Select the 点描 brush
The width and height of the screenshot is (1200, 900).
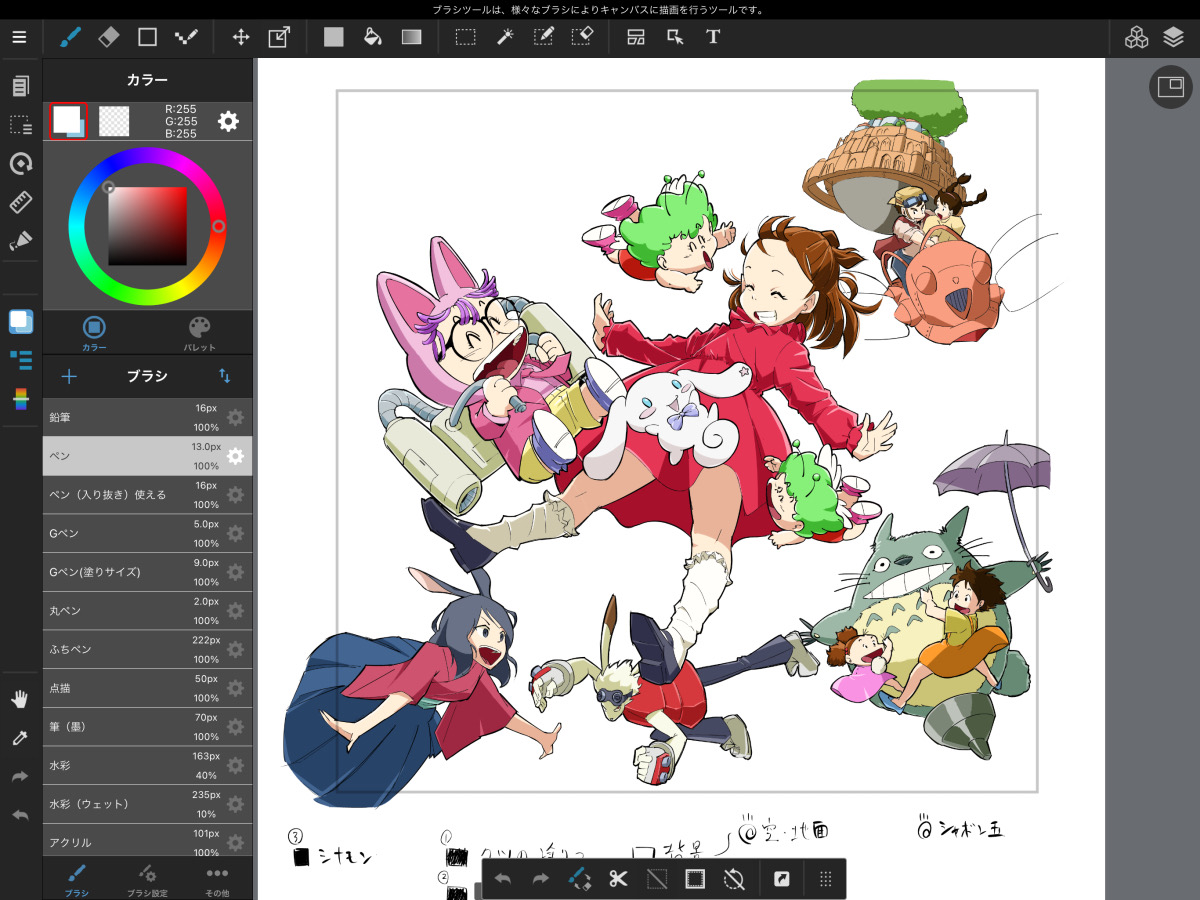click(x=147, y=687)
